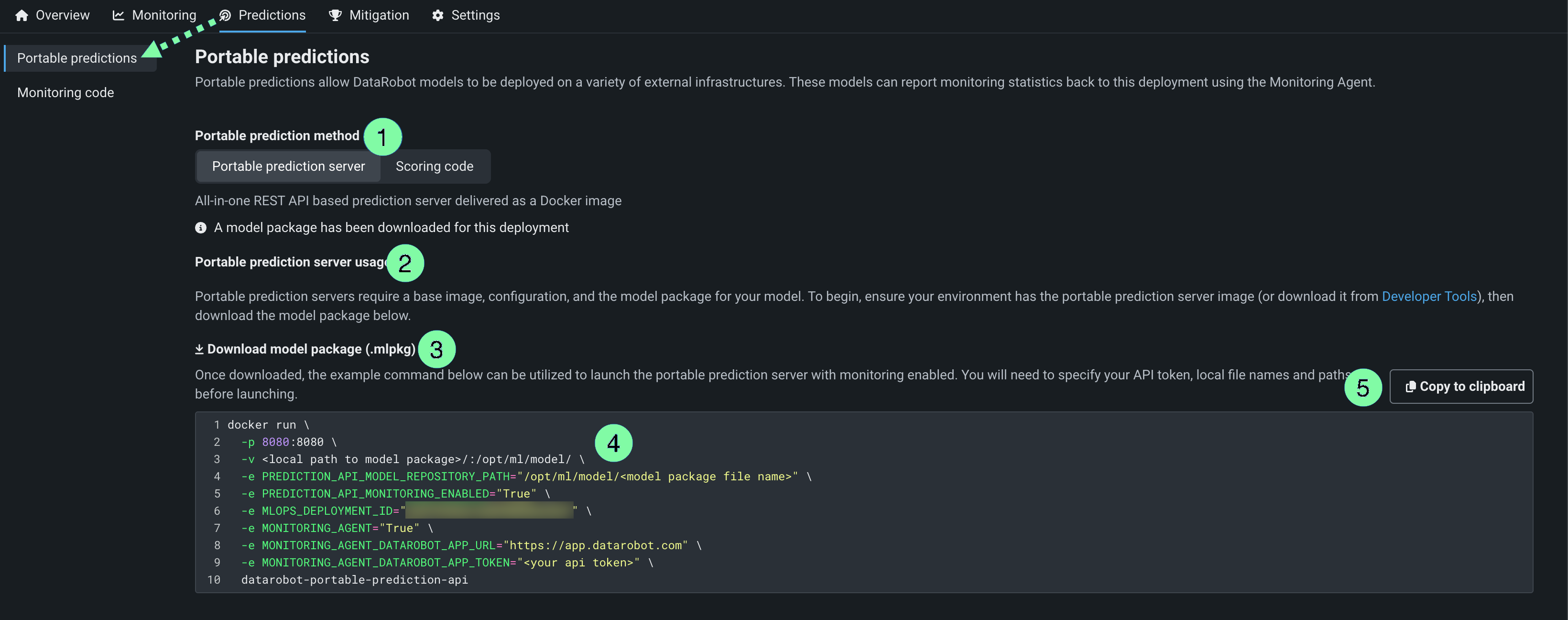Click the Settings gear icon
1568x620 pixels.
(x=437, y=15)
